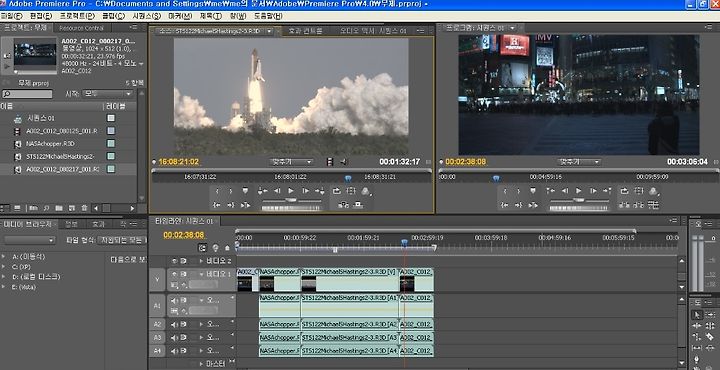Screen dimensions: 720x370
Task: Toggle audio-only drag icon in Source monitor
Action: click(343, 162)
